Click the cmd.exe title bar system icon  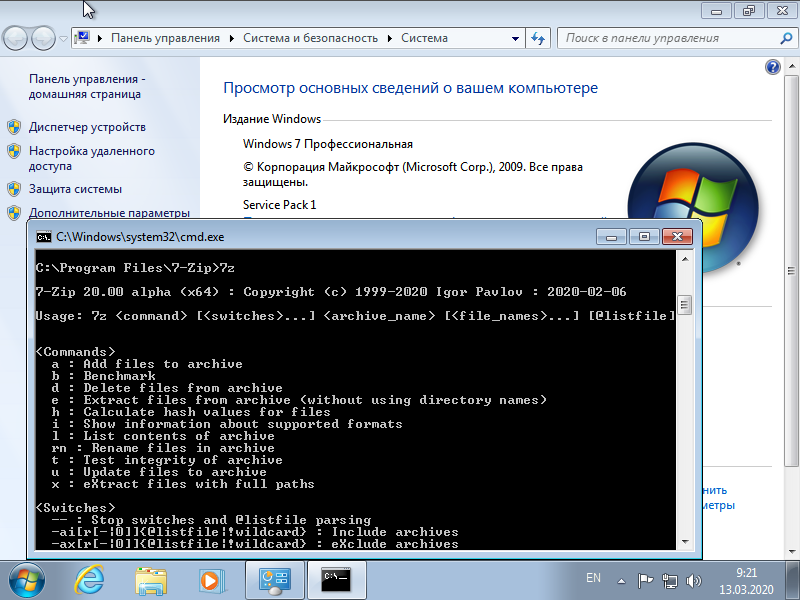coord(44,237)
